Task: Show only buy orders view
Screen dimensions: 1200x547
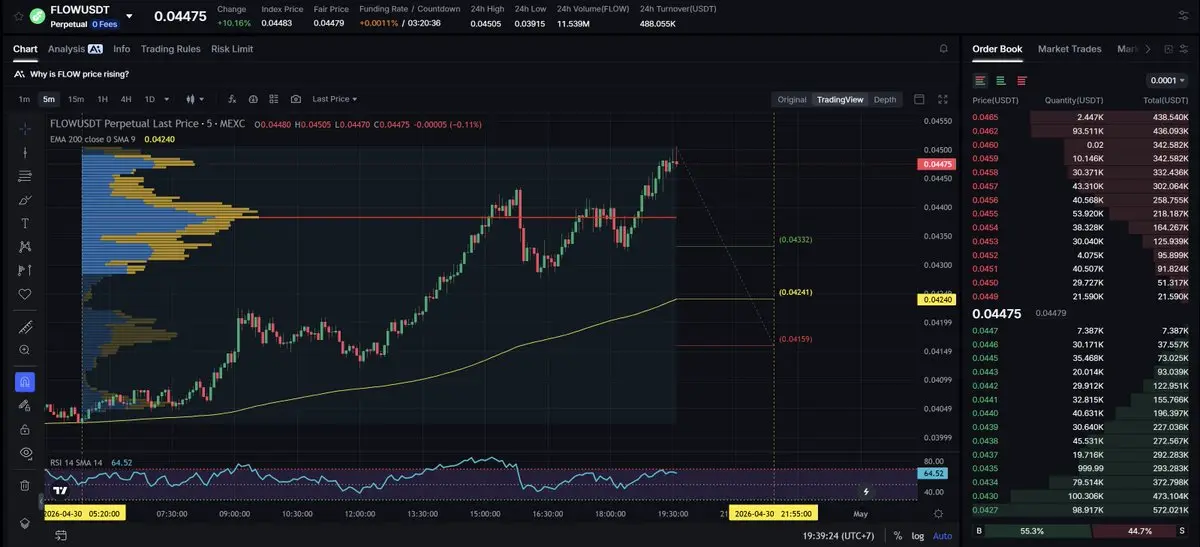Action: point(1001,80)
